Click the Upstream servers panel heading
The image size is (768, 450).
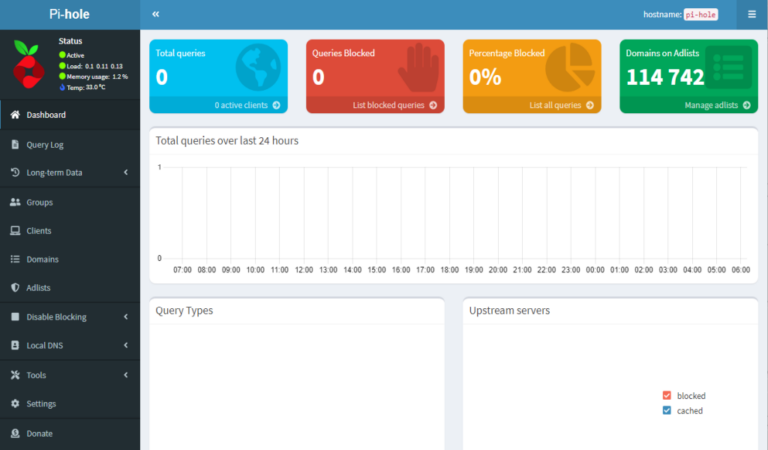(509, 310)
